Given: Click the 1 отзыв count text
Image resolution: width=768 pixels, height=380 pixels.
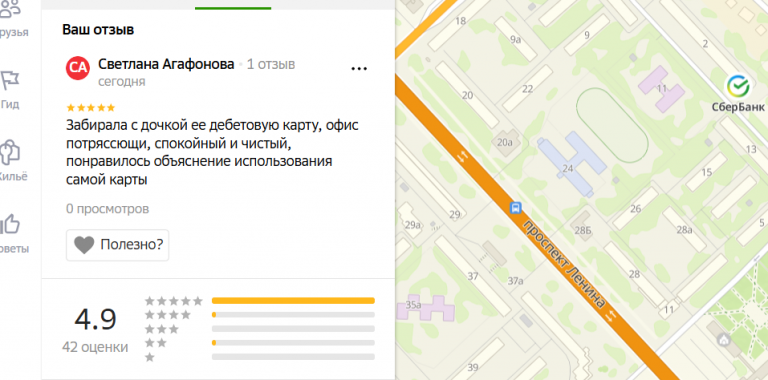Looking at the screenshot, I should coord(271,64).
